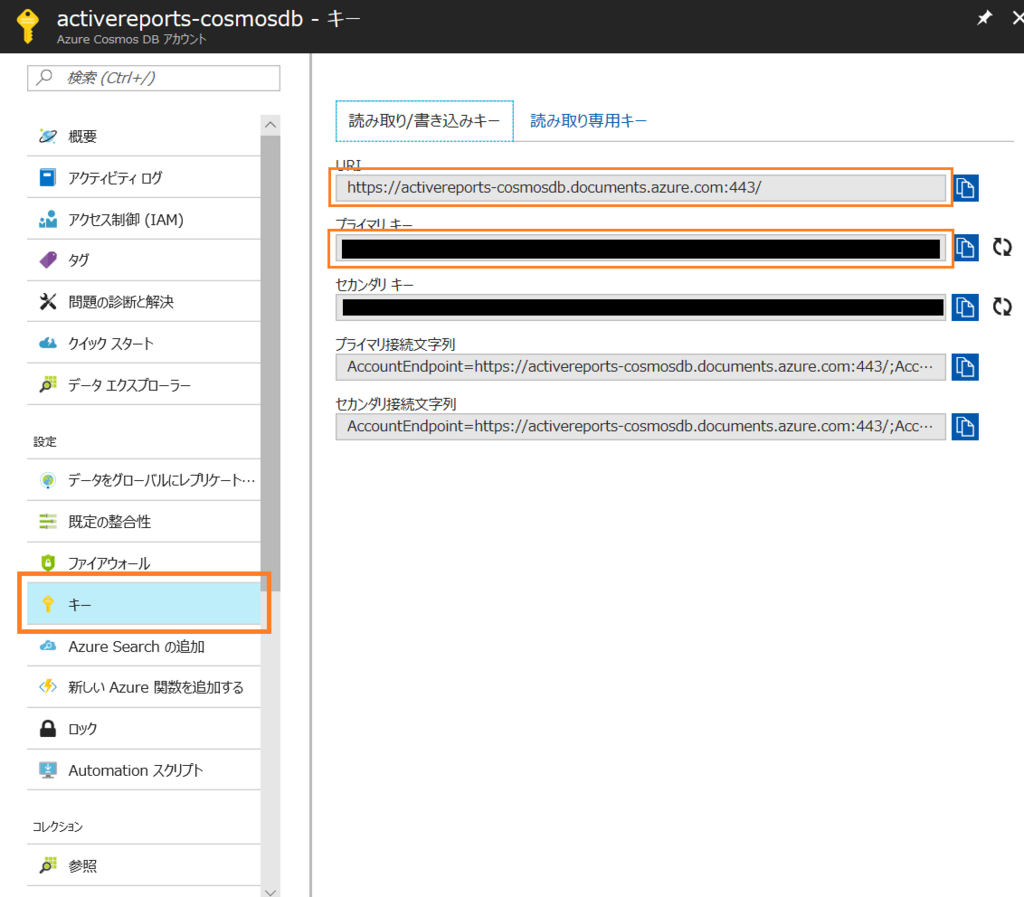
Task: Click the 問題の診断と解決 wrench icon
Action: [48, 302]
